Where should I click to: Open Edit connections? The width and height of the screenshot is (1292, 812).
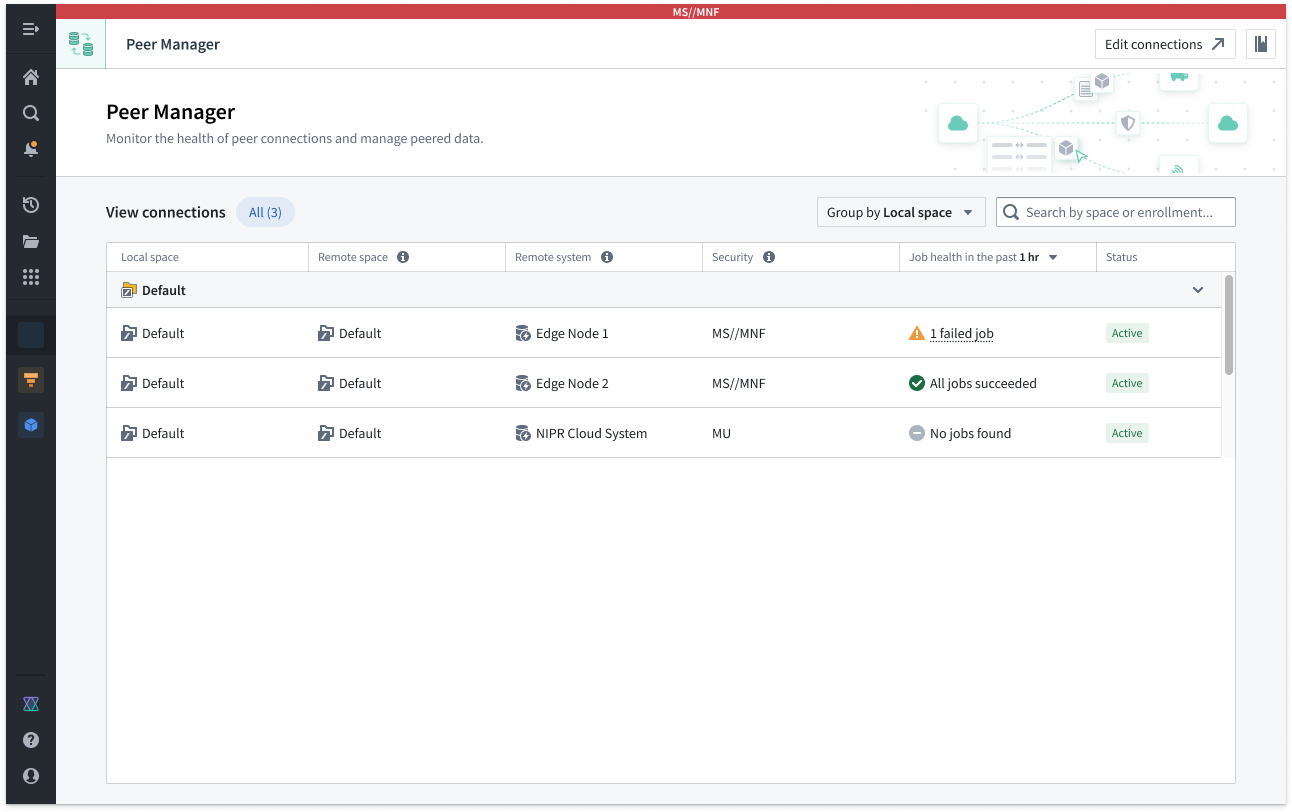[x=1164, y=44]
